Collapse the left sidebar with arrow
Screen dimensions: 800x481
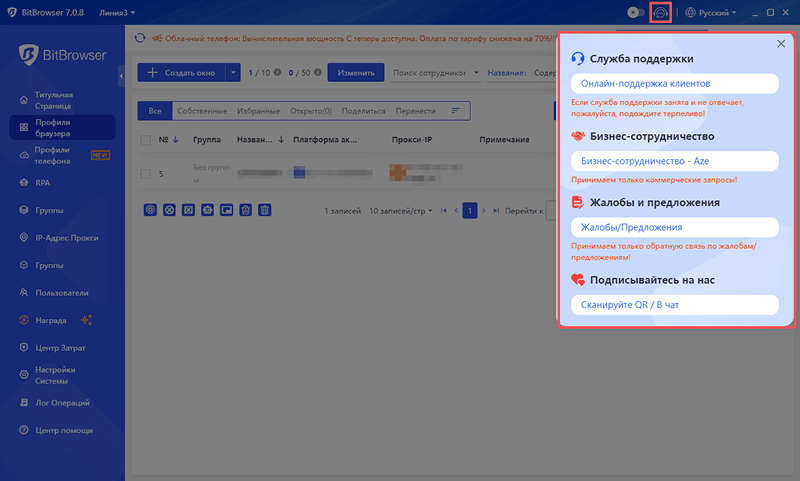point(120,74)
